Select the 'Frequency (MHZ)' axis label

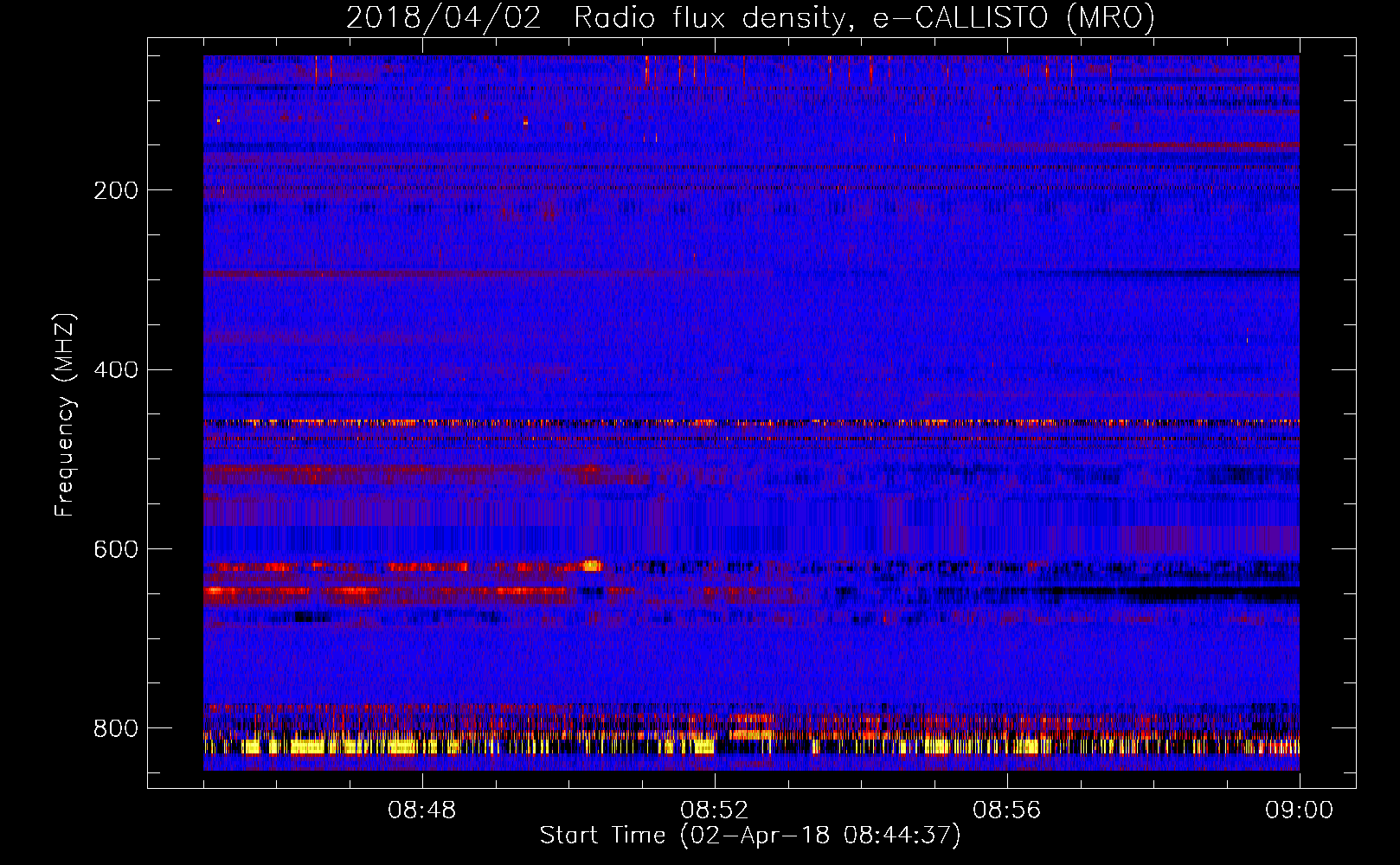(x=65, y=415)
